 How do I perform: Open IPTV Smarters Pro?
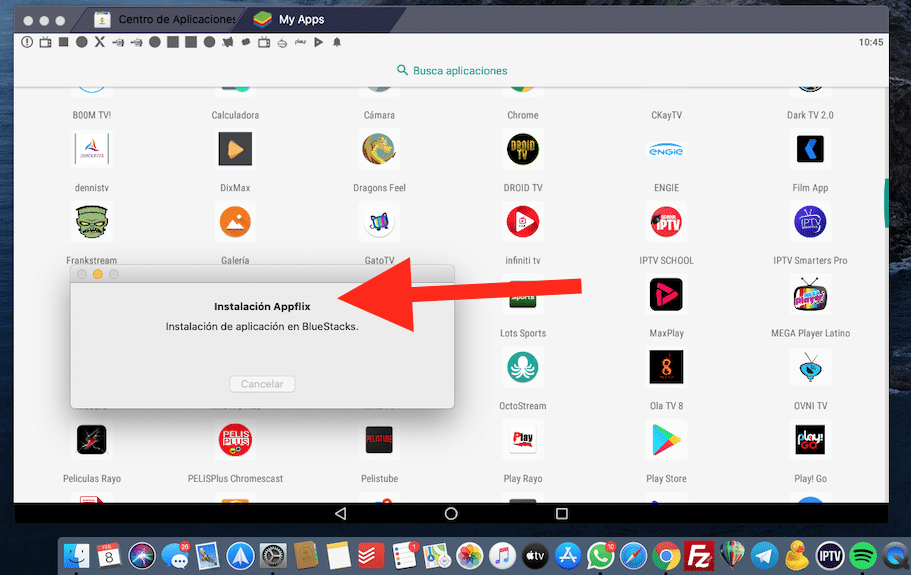(x=810, y=222)
